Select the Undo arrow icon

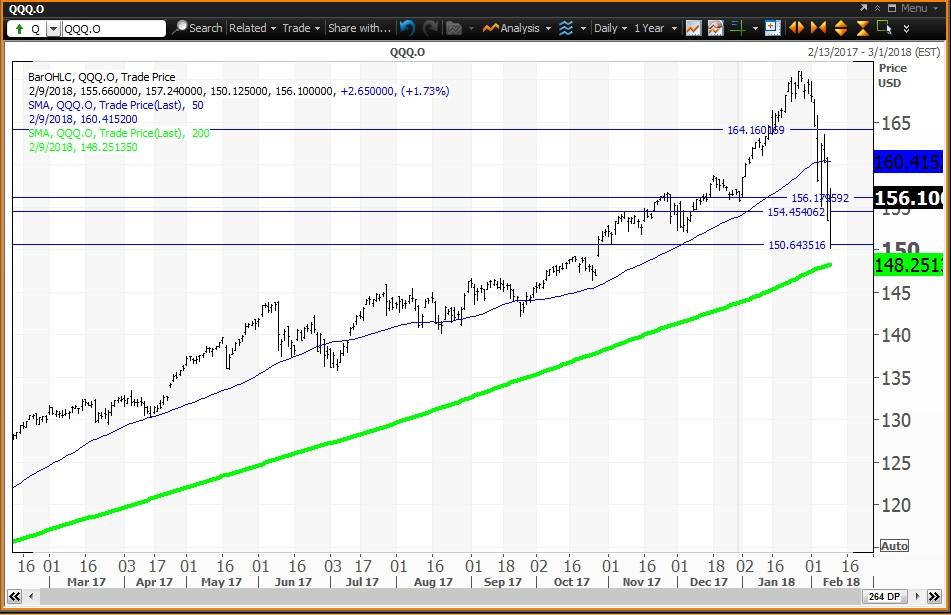coord(407,27)
